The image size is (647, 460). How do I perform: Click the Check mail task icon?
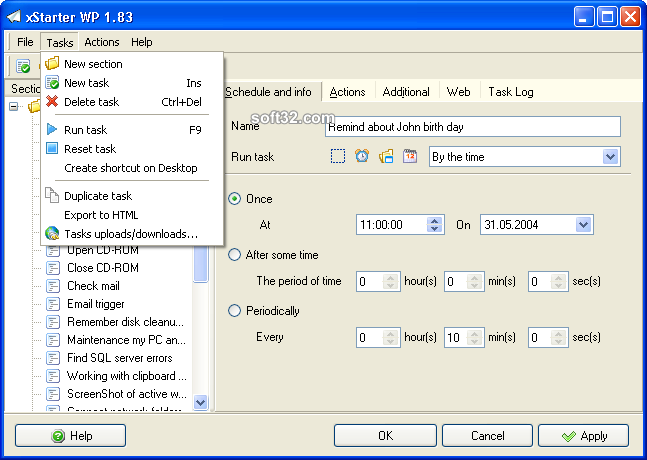[53, 286]
